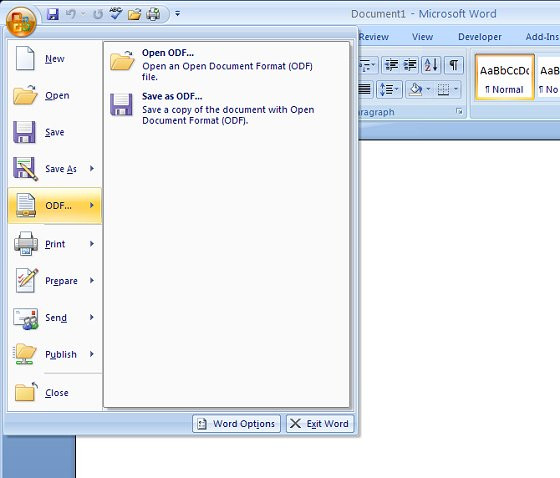
Task: Switch to the Developer ribbon tab
Action: (x=480, y=37)
